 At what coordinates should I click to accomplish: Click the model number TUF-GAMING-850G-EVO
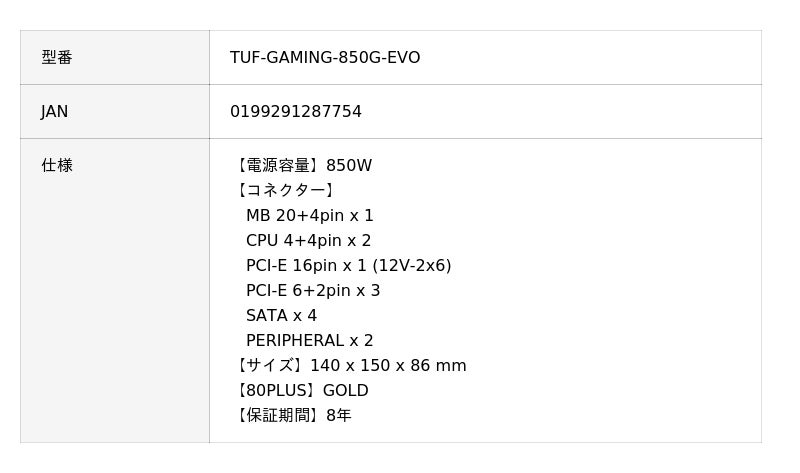click(x=325, y=58)
